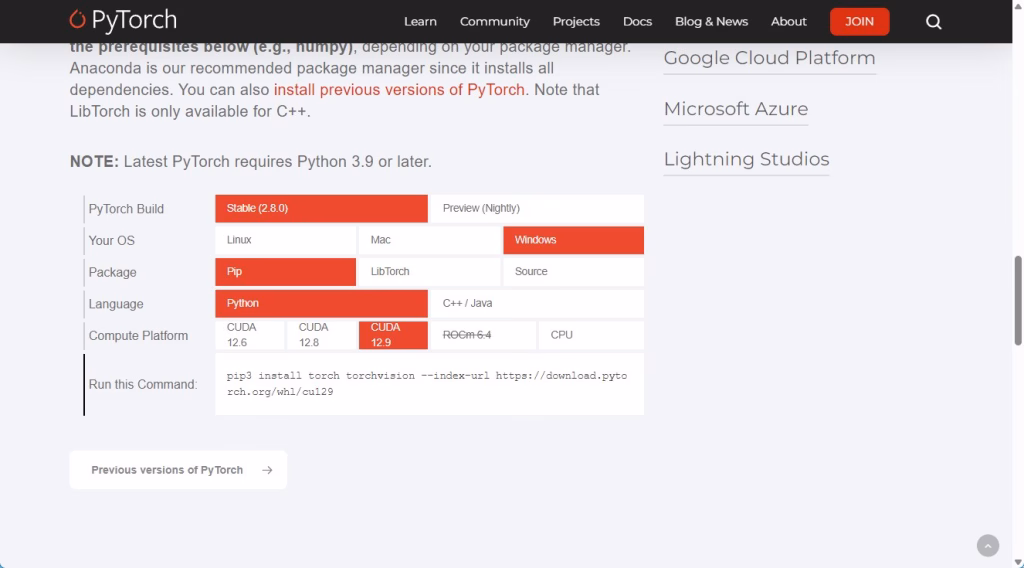Select the CUDA 12.9 compute platform
This screenshot has height=568, width=1024.
(x=393, y=335)
